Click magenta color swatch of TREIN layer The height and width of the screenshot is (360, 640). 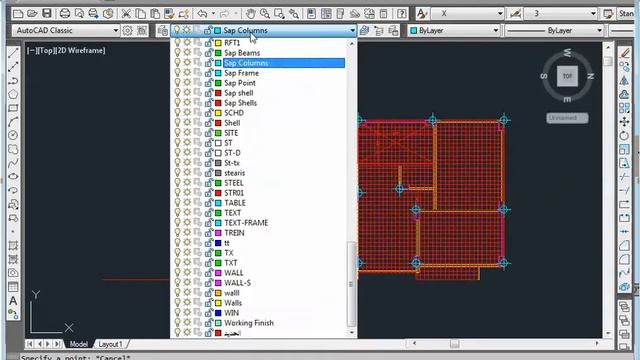tap(218, 233)
